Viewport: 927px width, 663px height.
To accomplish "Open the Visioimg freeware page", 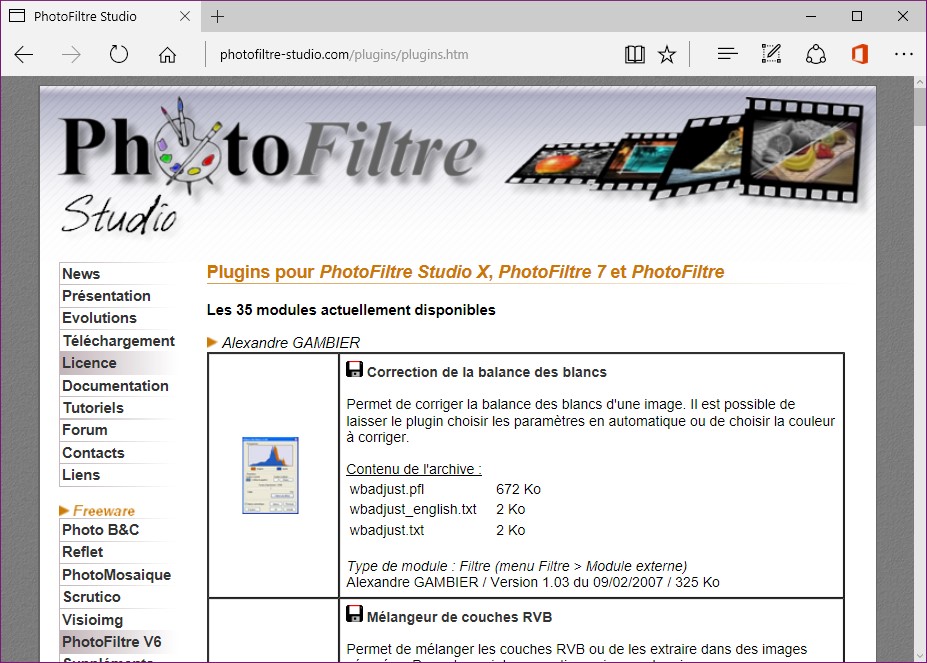I will pyautogui.click(x=92, y=619).
